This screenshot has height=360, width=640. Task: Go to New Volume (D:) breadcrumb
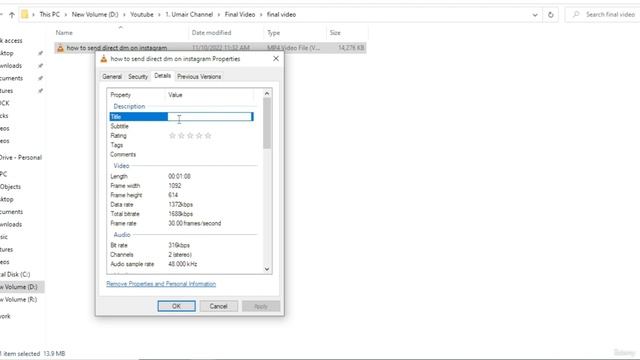(95, 14)
